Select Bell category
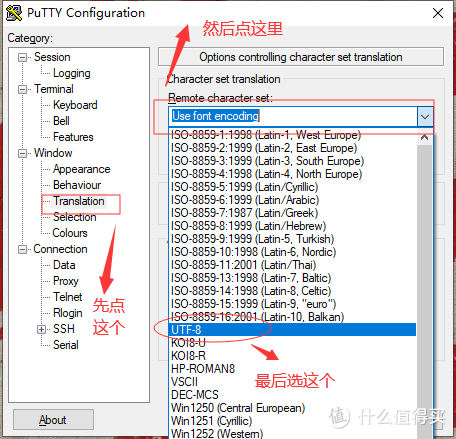The width and height of the screenshot is (456, 439). coord(61,121)
